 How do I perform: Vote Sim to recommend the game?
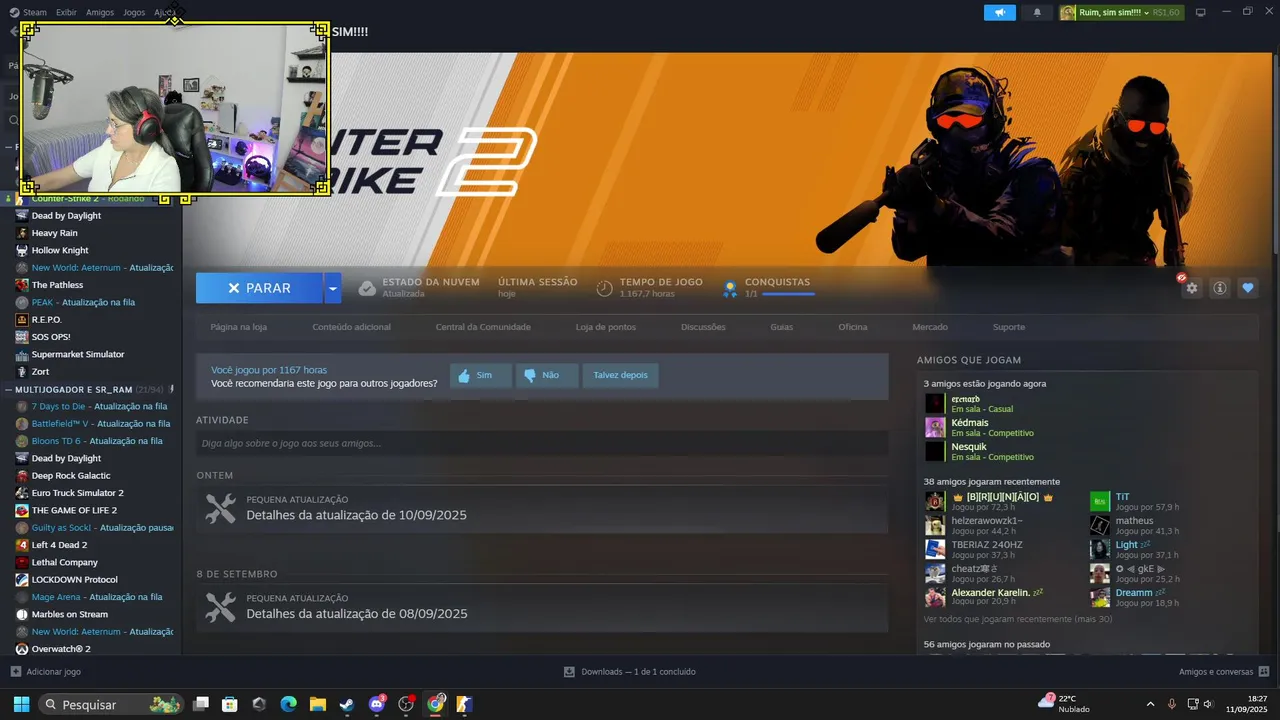tap(481, 376)
